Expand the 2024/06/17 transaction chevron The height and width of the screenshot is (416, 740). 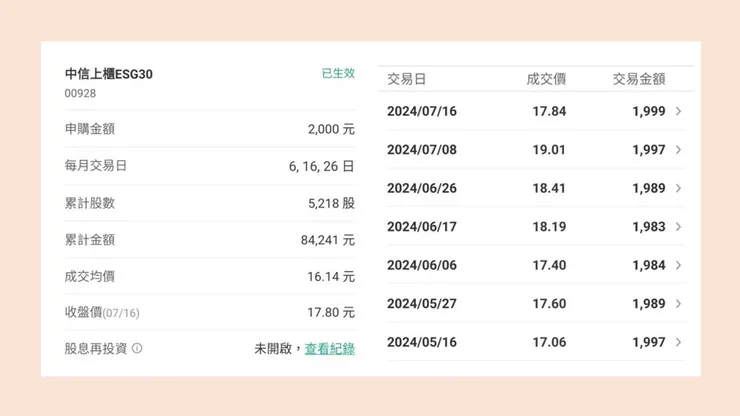(678, 227)
